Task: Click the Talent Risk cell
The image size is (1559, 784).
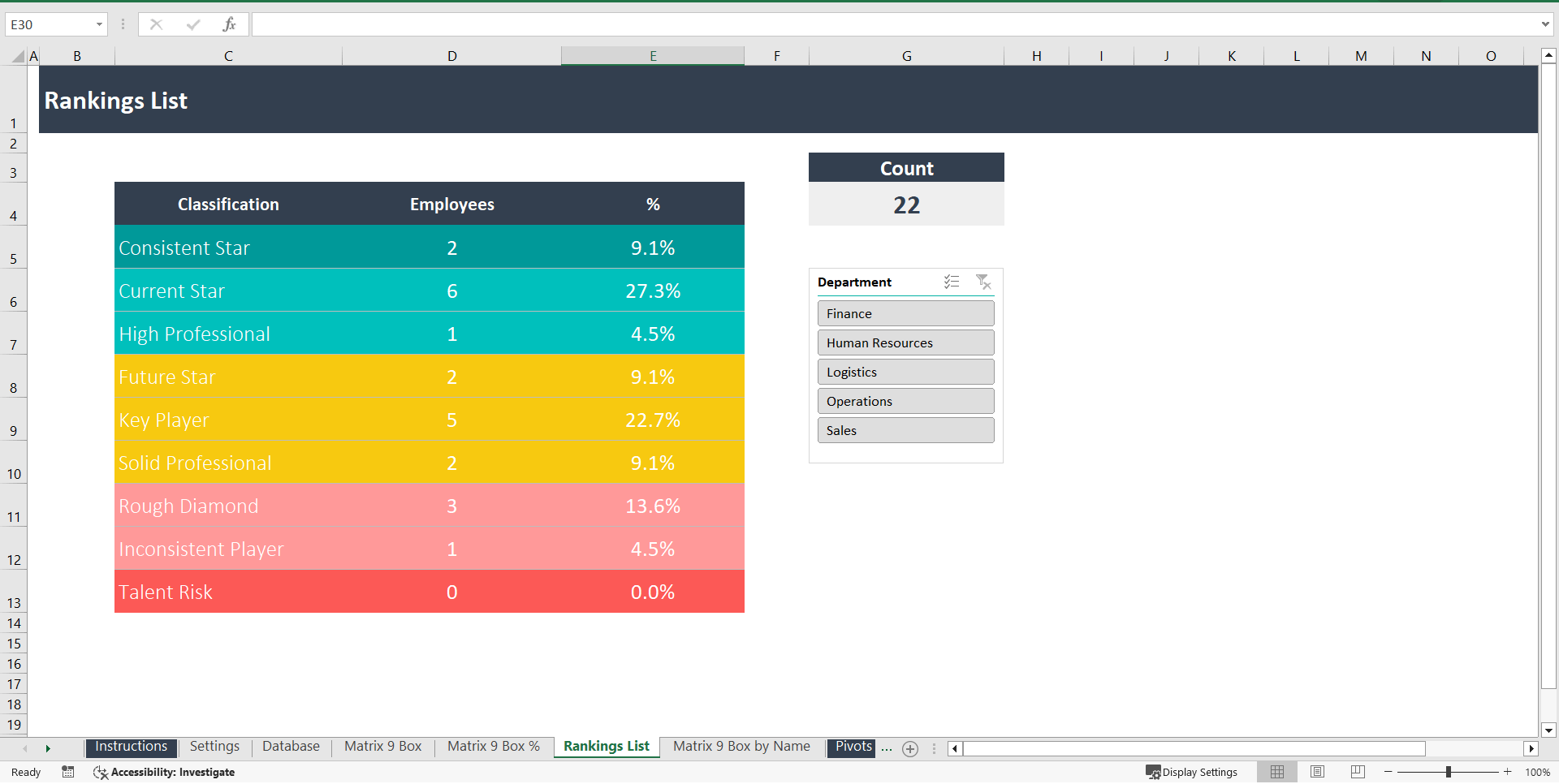Action: click(228, 592)
